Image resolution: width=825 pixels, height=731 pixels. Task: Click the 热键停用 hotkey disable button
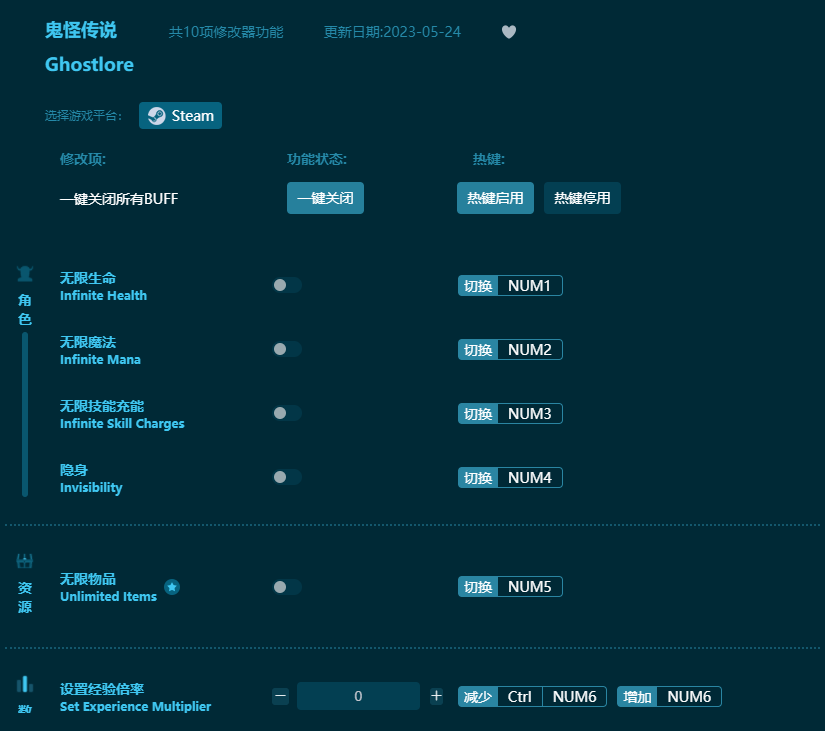(x=582, y=198)
